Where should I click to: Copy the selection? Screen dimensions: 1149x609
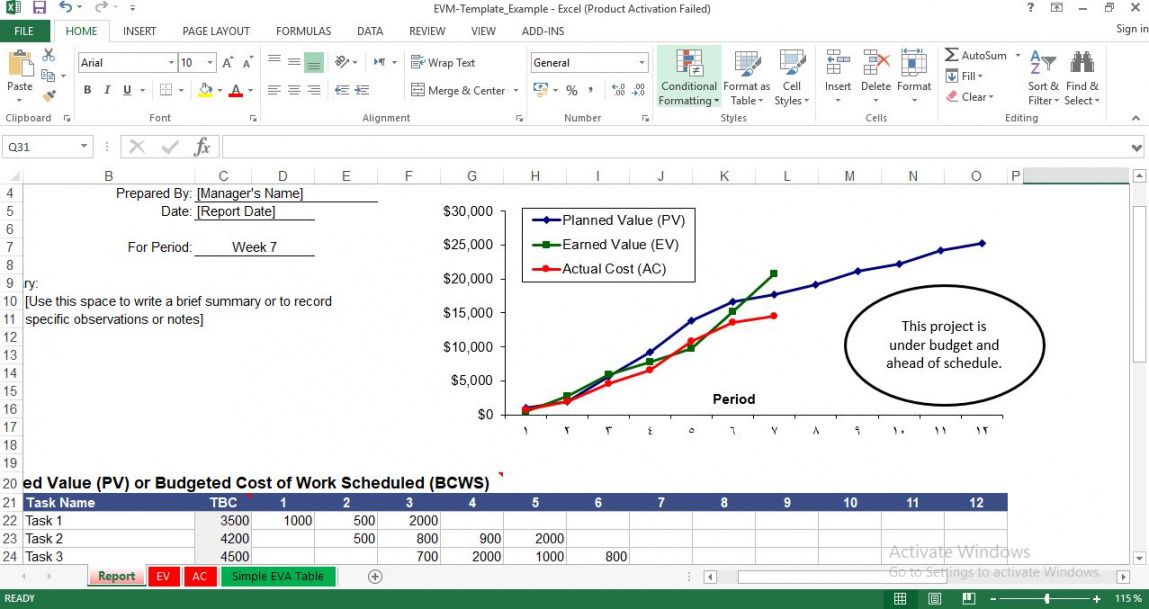tap(48, 75)
